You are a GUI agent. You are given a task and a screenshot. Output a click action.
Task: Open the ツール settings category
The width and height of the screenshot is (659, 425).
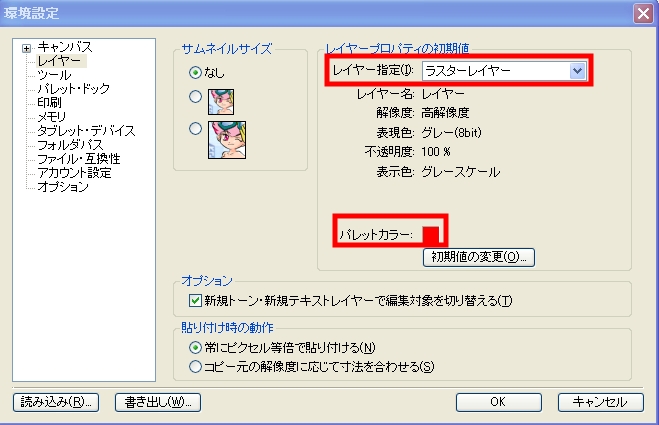pos(54,75)
